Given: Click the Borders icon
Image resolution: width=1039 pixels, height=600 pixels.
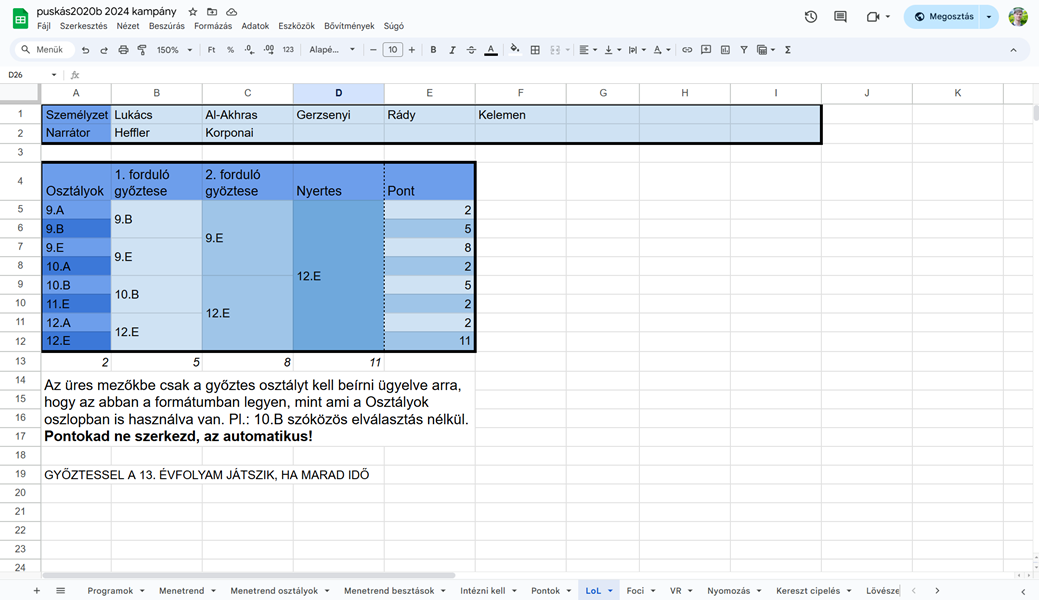Looking at the screenshot, I should [536, 48].
